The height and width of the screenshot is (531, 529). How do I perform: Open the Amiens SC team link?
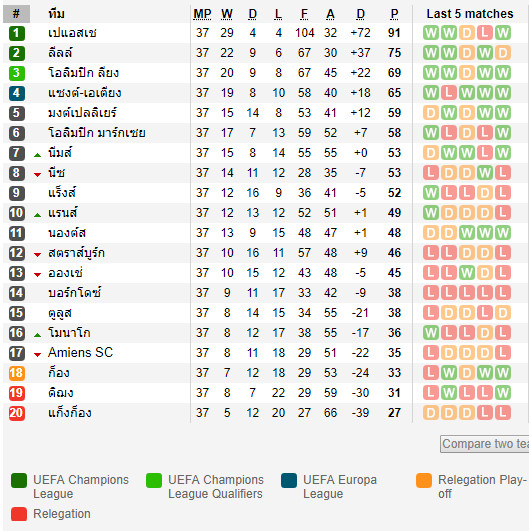click(80, 353)
